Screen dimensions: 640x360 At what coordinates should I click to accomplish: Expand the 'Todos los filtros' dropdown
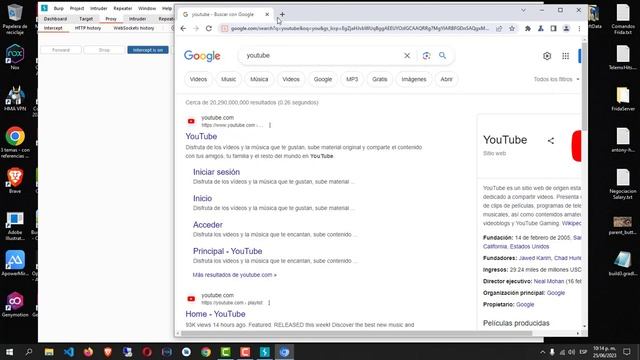point(556,79)
